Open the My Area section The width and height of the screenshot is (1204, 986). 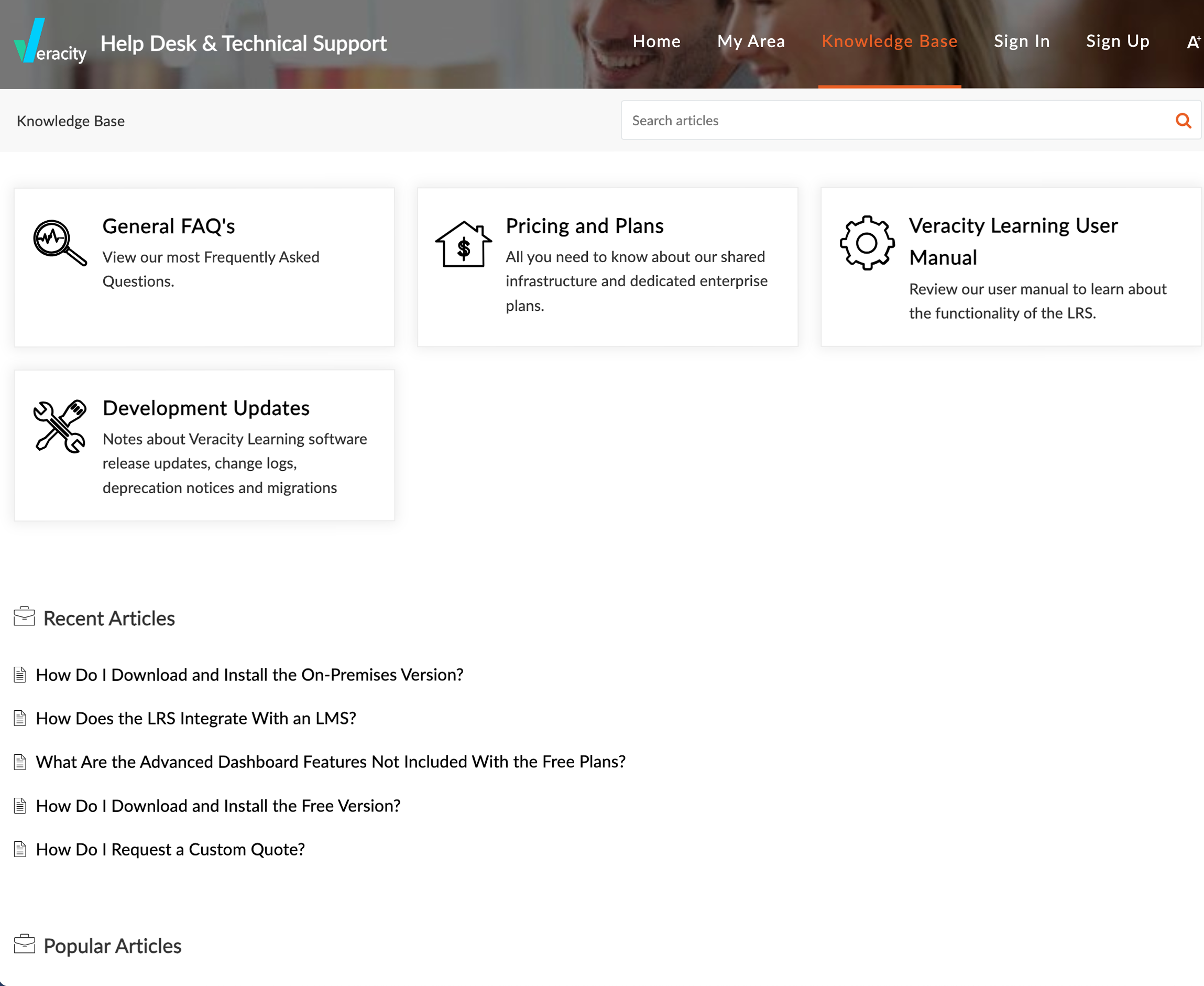750,41
